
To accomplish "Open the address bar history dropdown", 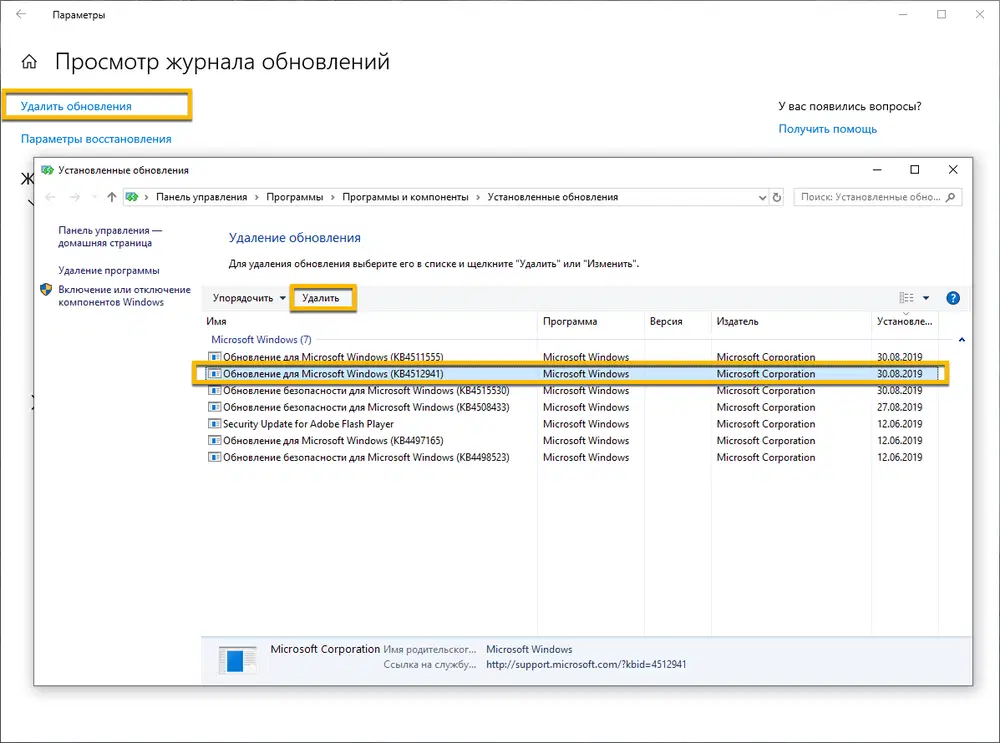I will 763,197.
